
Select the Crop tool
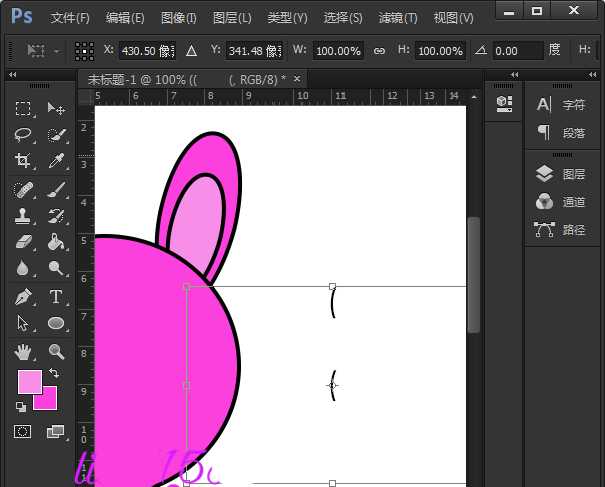(23, 161)
